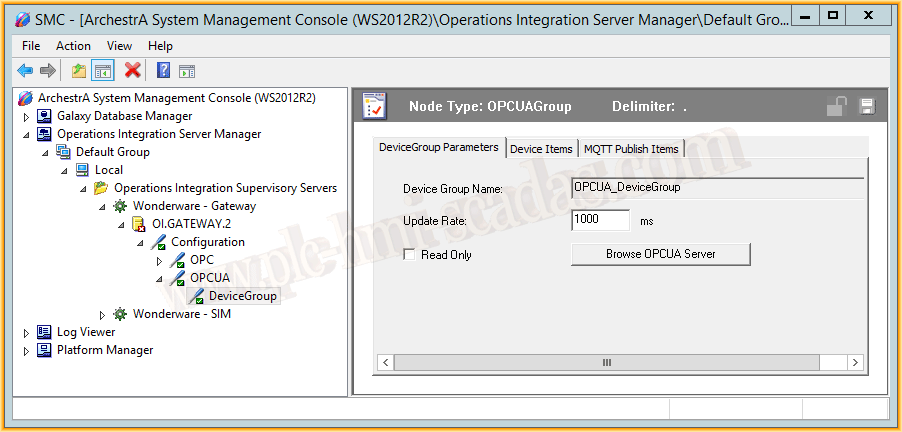The width and height of the screenshot is (902, 432).
Task: Collapse the OPCUA tree node
Action: [x=159, y=278]
